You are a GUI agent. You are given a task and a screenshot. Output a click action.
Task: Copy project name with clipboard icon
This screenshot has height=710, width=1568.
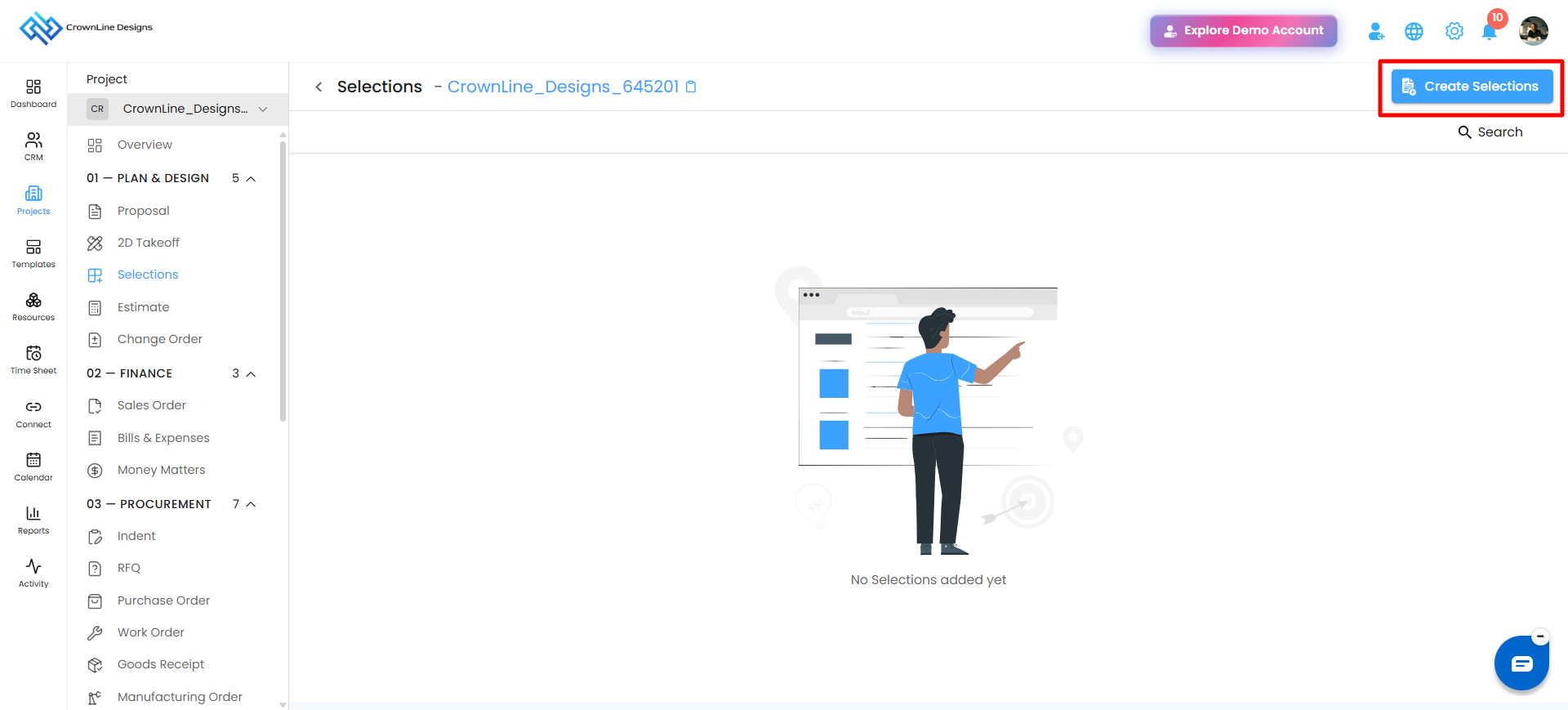pyautogui.click(x=691, y=87)
